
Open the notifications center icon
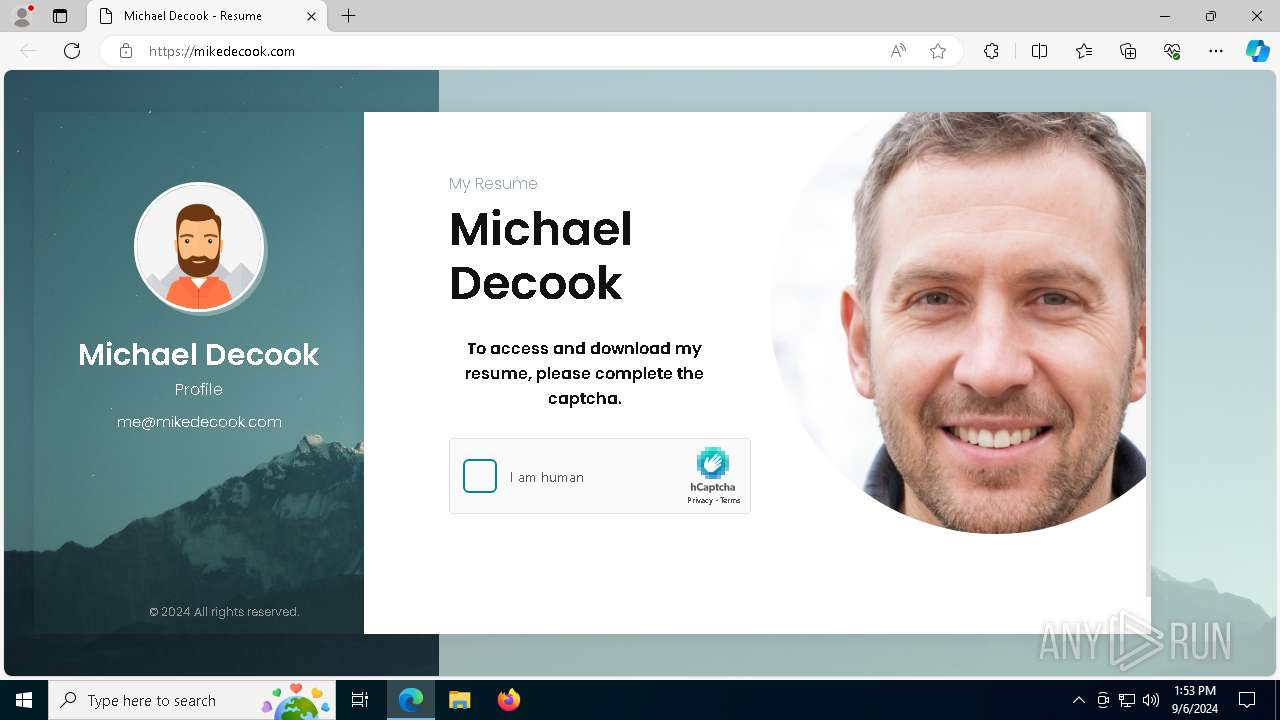pyautogui.click(x=1247, y=700)
